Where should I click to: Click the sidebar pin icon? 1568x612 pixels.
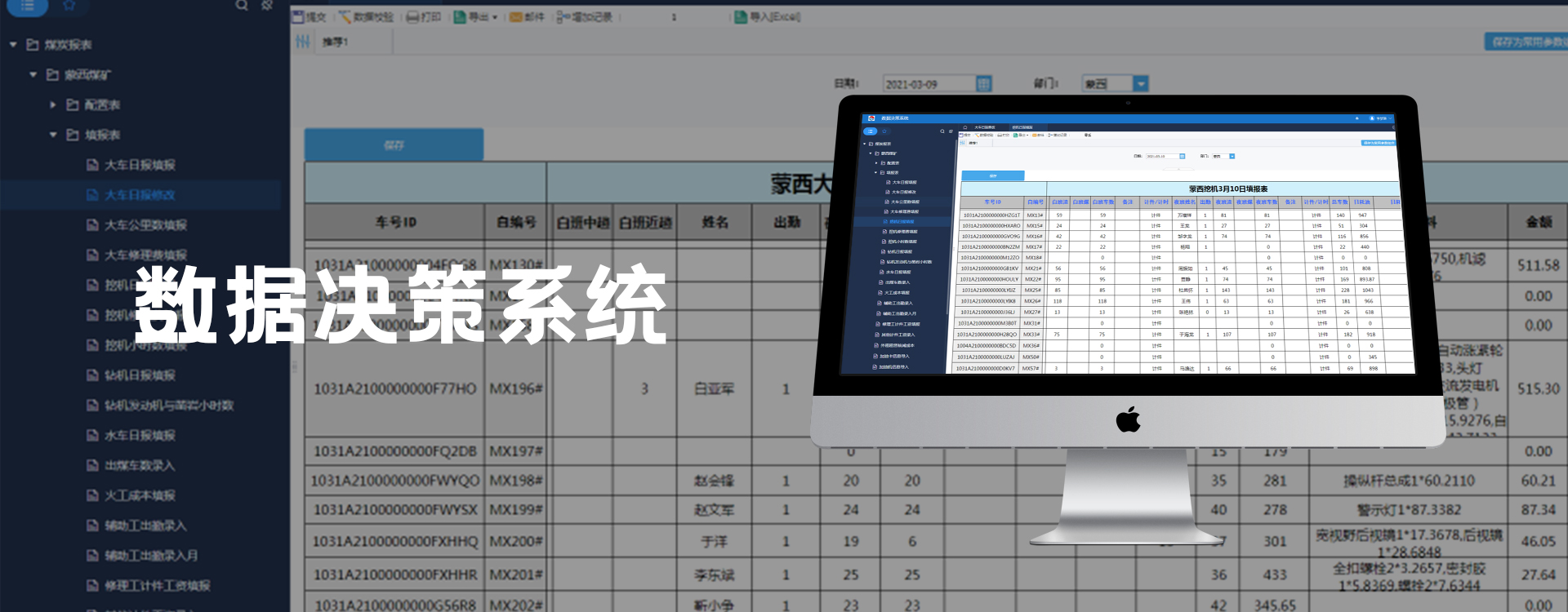pyautogui.click(x=267, y=5)
